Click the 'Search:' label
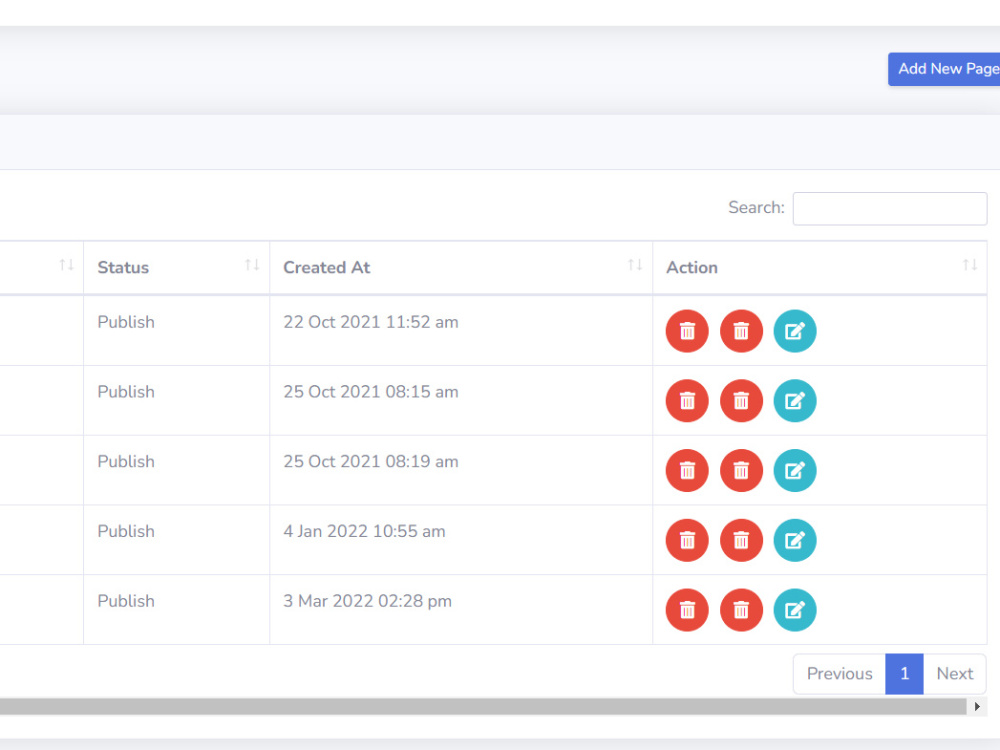The image size is (1000, 750). coord(756,207)
